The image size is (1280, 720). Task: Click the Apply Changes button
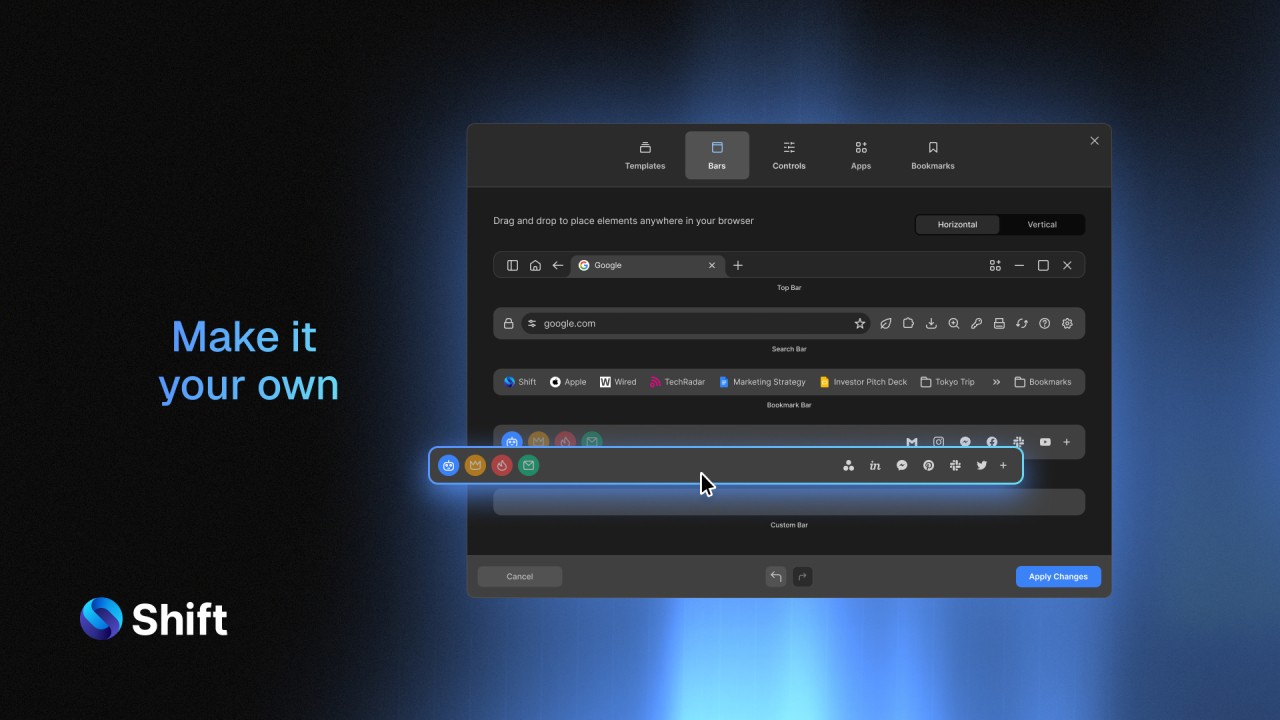pos(1058,577)
